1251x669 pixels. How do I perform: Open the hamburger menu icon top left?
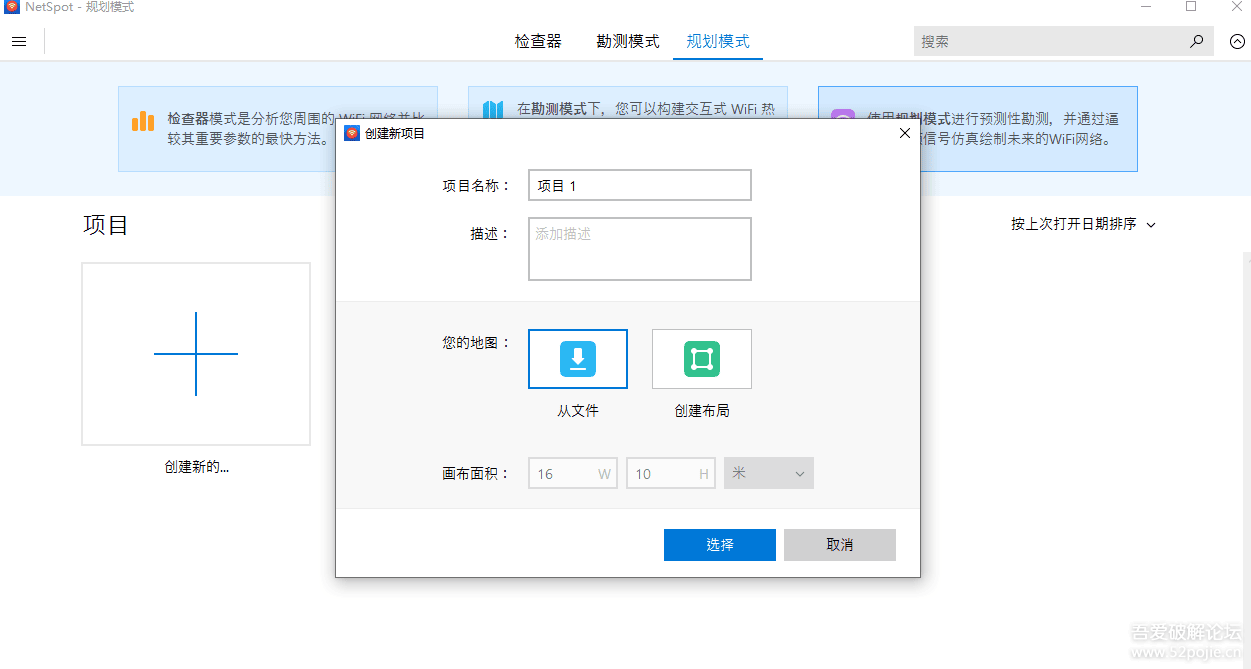19,41
